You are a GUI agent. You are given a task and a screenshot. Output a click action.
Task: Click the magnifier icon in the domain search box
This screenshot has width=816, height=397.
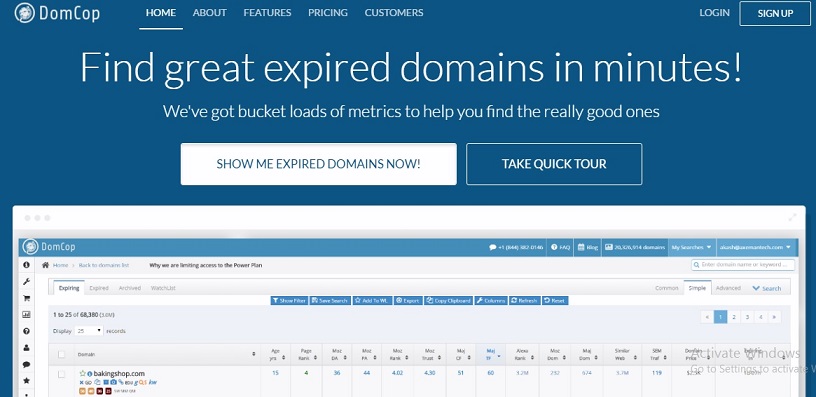[696, 265]
